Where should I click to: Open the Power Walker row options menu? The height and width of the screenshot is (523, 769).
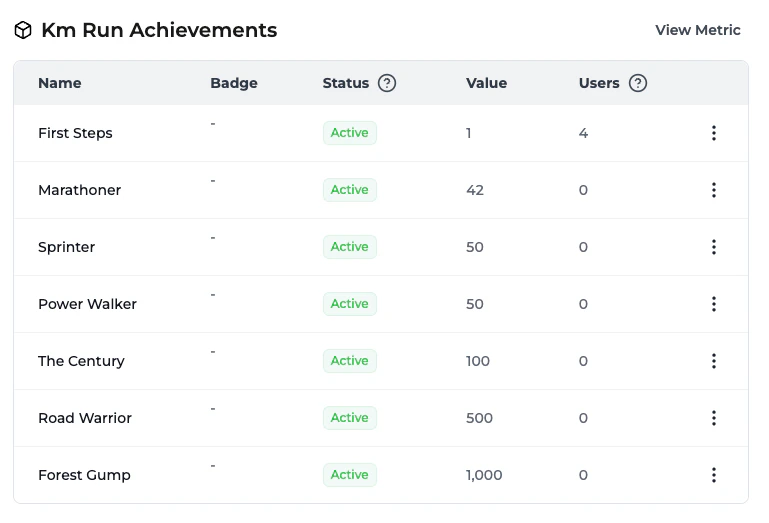pos(713,304)
